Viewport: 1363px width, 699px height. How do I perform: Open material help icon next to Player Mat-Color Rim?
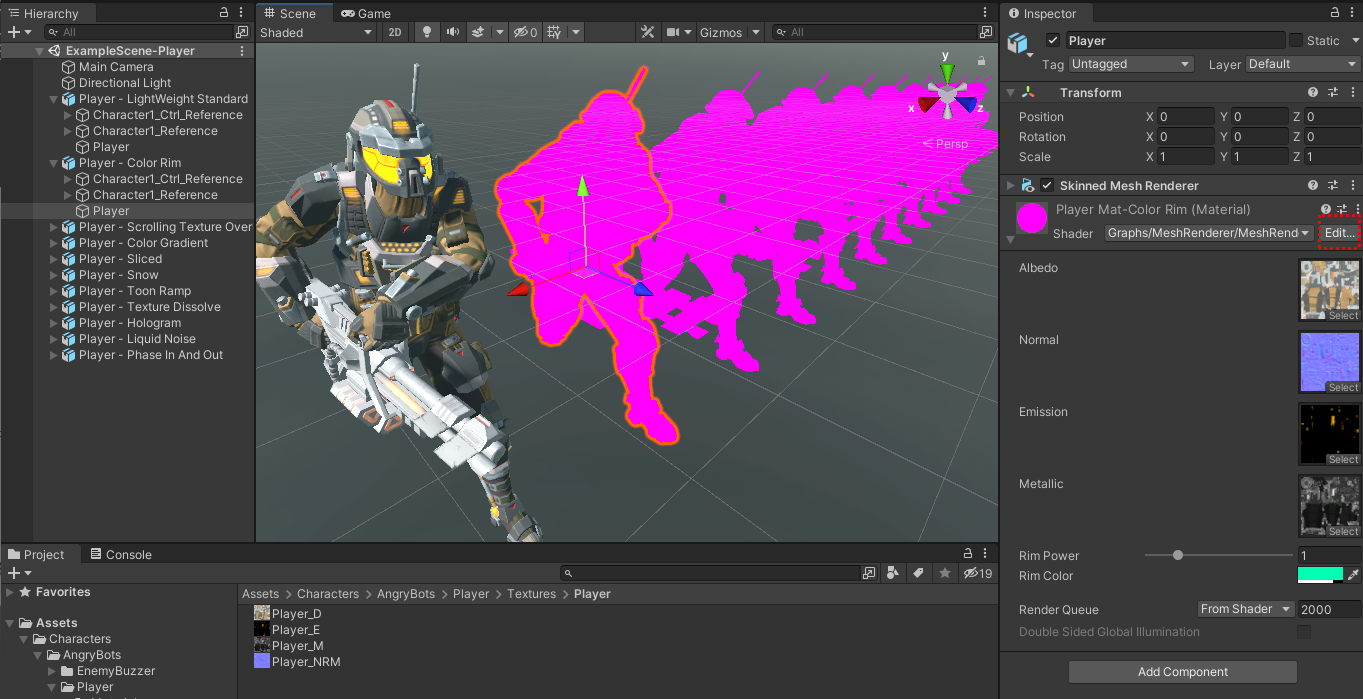[1325, 209]
